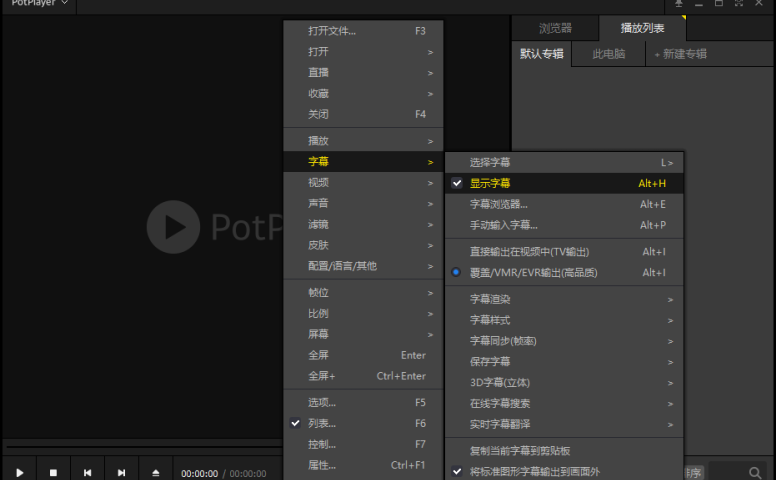Click the playlist search magnifier icon

(x=755, y=473)
